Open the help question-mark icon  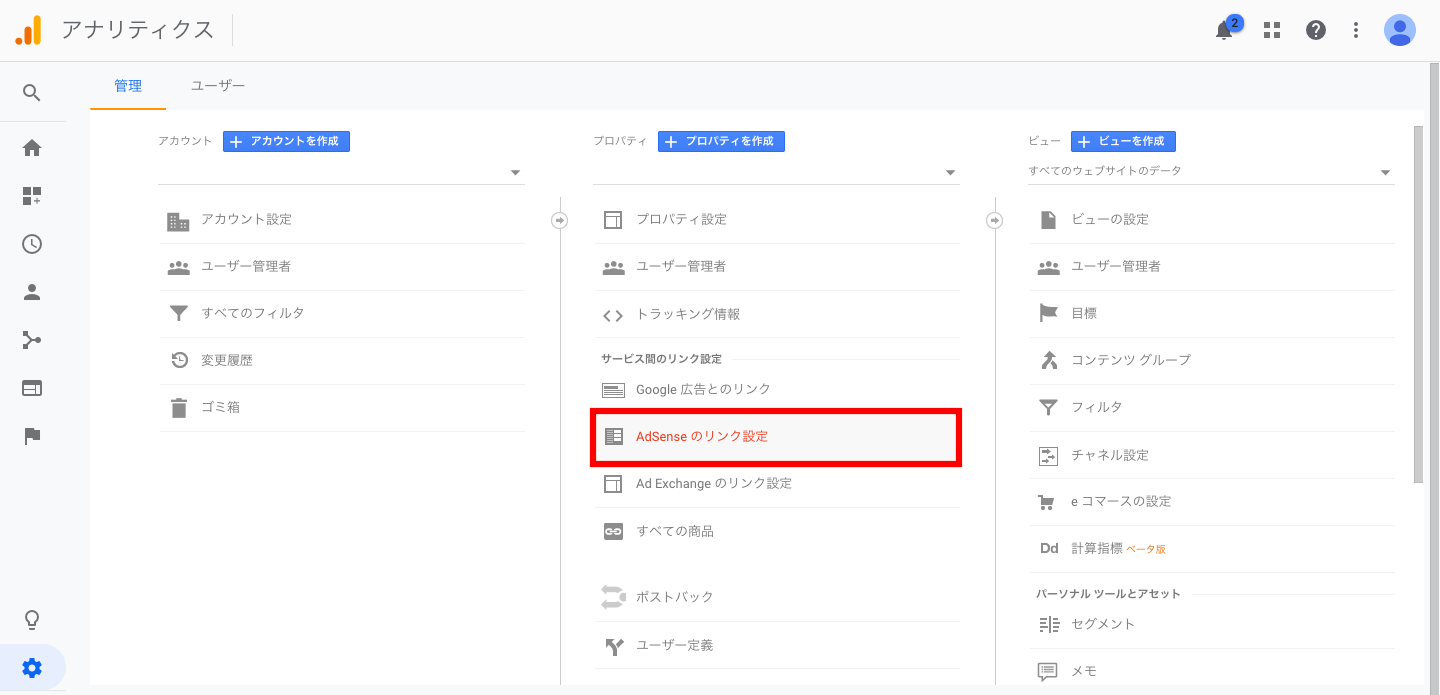click(1316, 30)
